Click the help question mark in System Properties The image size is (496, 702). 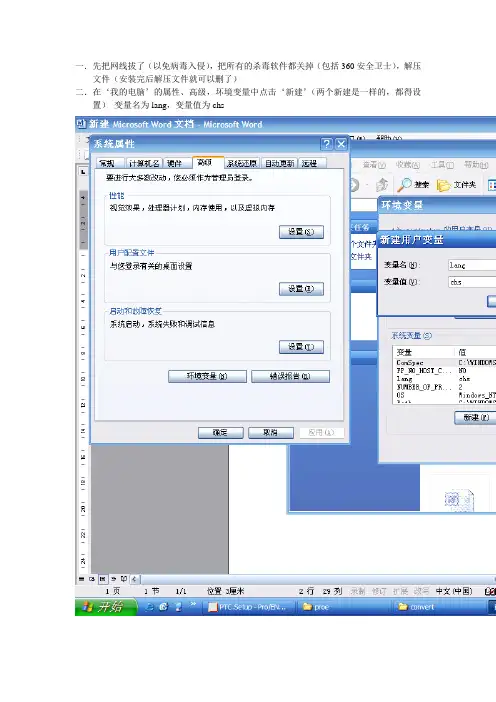coord(327,144)
